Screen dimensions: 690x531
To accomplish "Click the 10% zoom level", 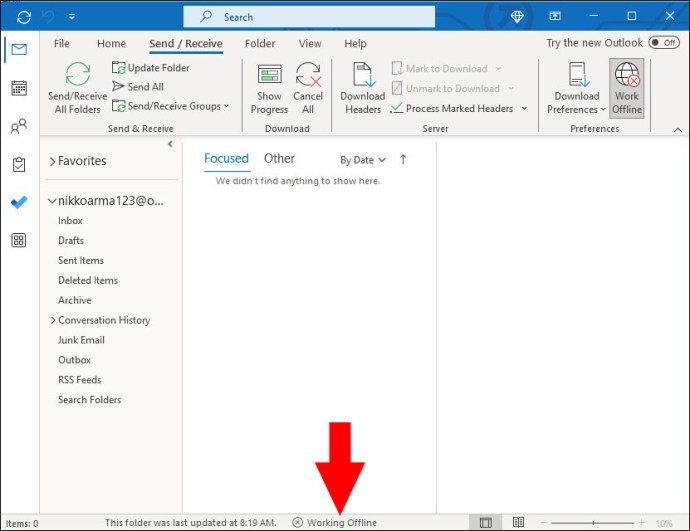I will click(x=664, y=523).
